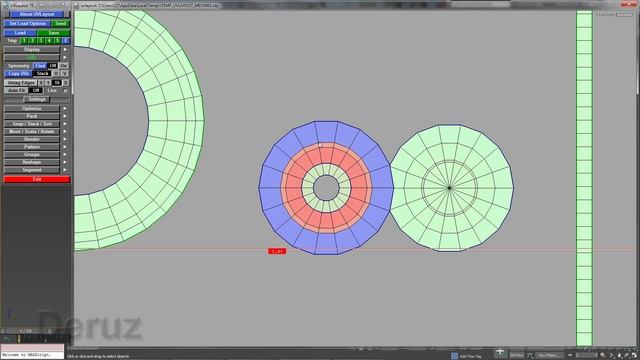Screen dimensions: 640x360
Task: Expand Move / Scale / Rotate arrow
Action: point(65,132)
